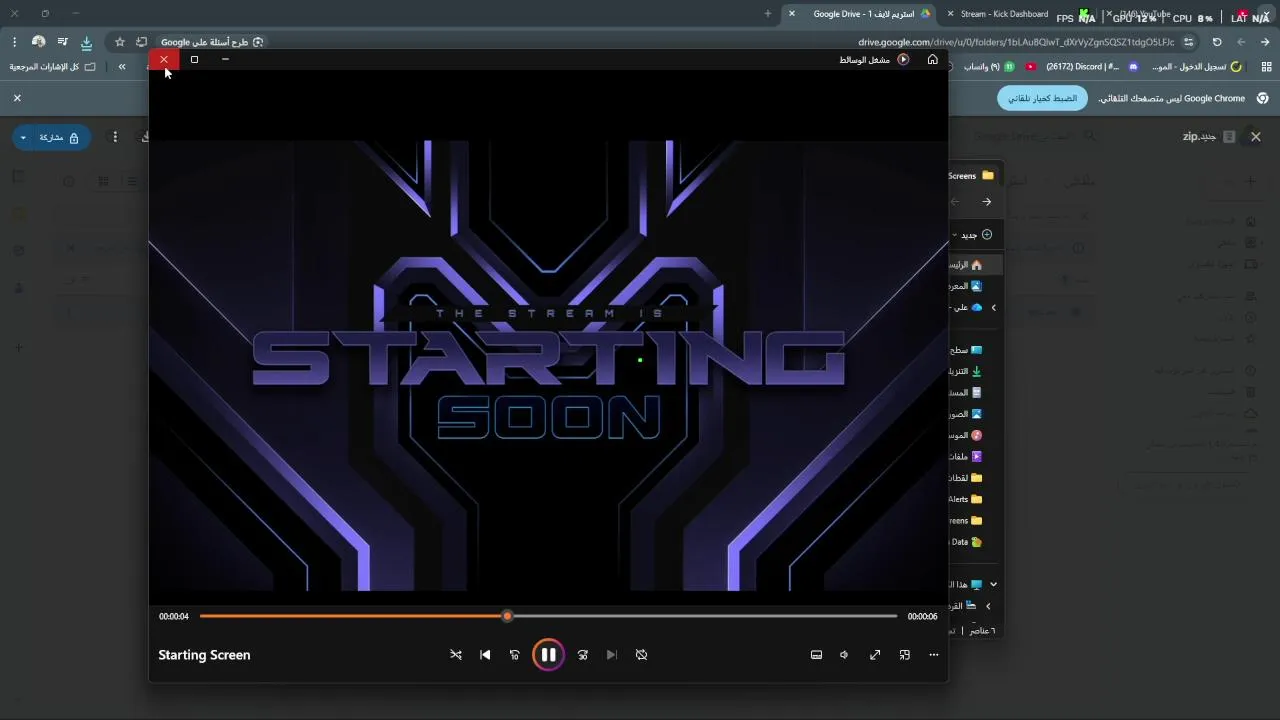Viewport: 1280px width, 720px height.
Task: Go back in Chrome
Action: pos(1265,42)
